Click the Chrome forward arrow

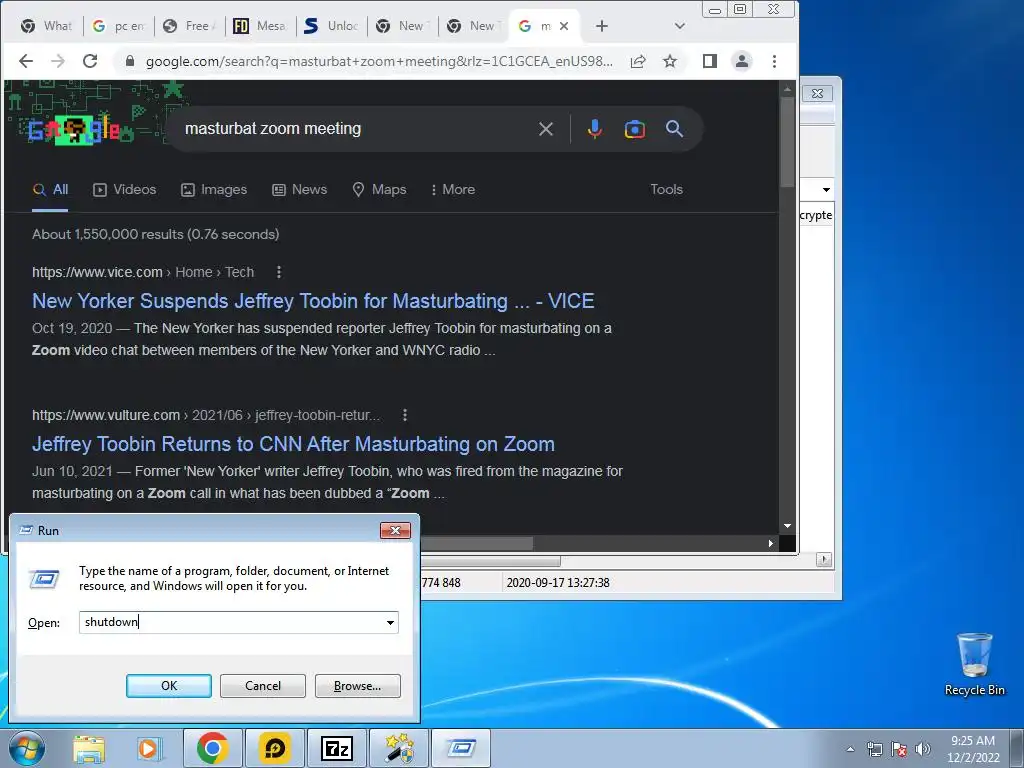(58, 61)
